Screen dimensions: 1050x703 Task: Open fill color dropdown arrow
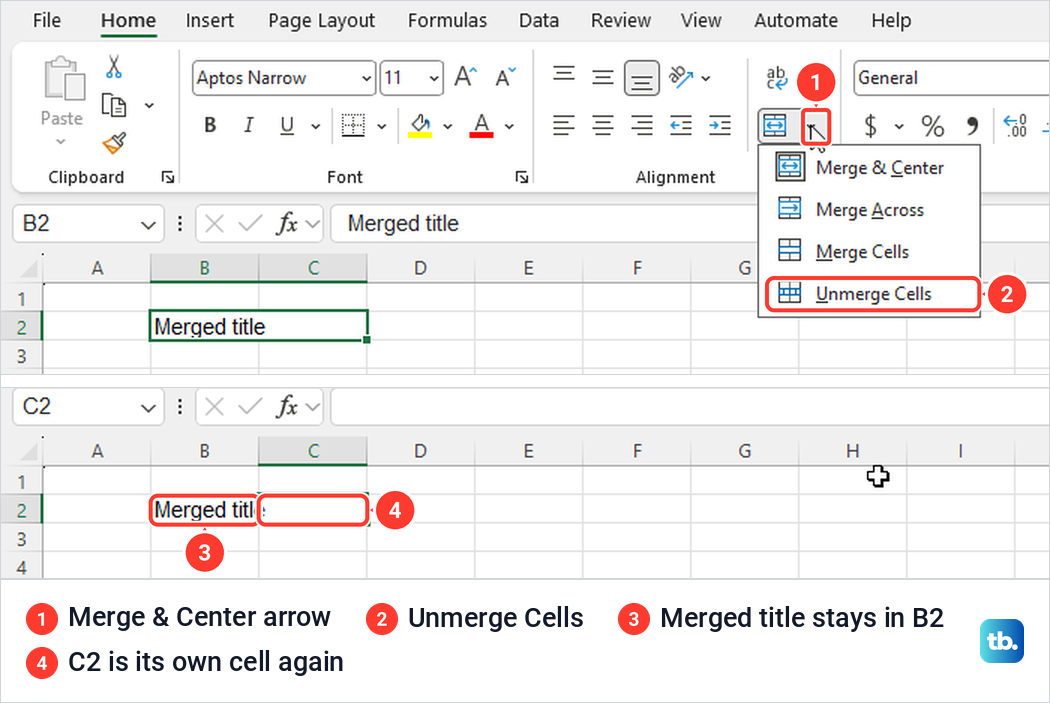click(448, 126)
